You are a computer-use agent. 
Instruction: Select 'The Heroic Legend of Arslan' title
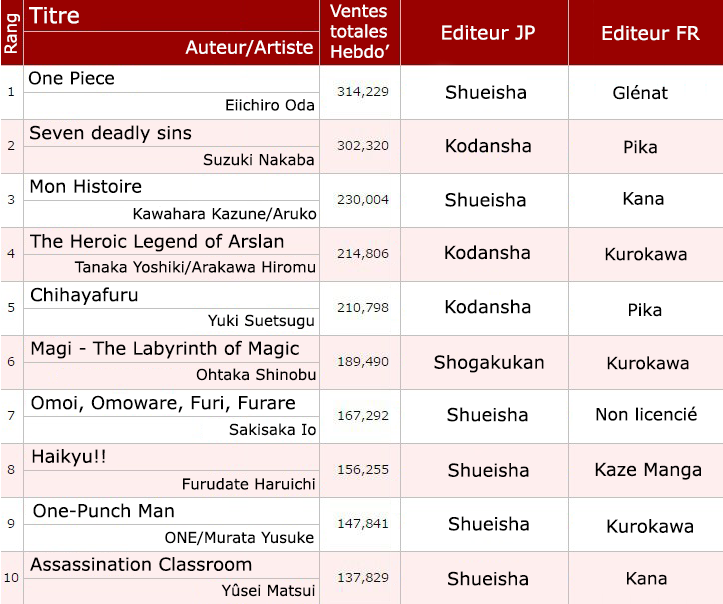157,242
